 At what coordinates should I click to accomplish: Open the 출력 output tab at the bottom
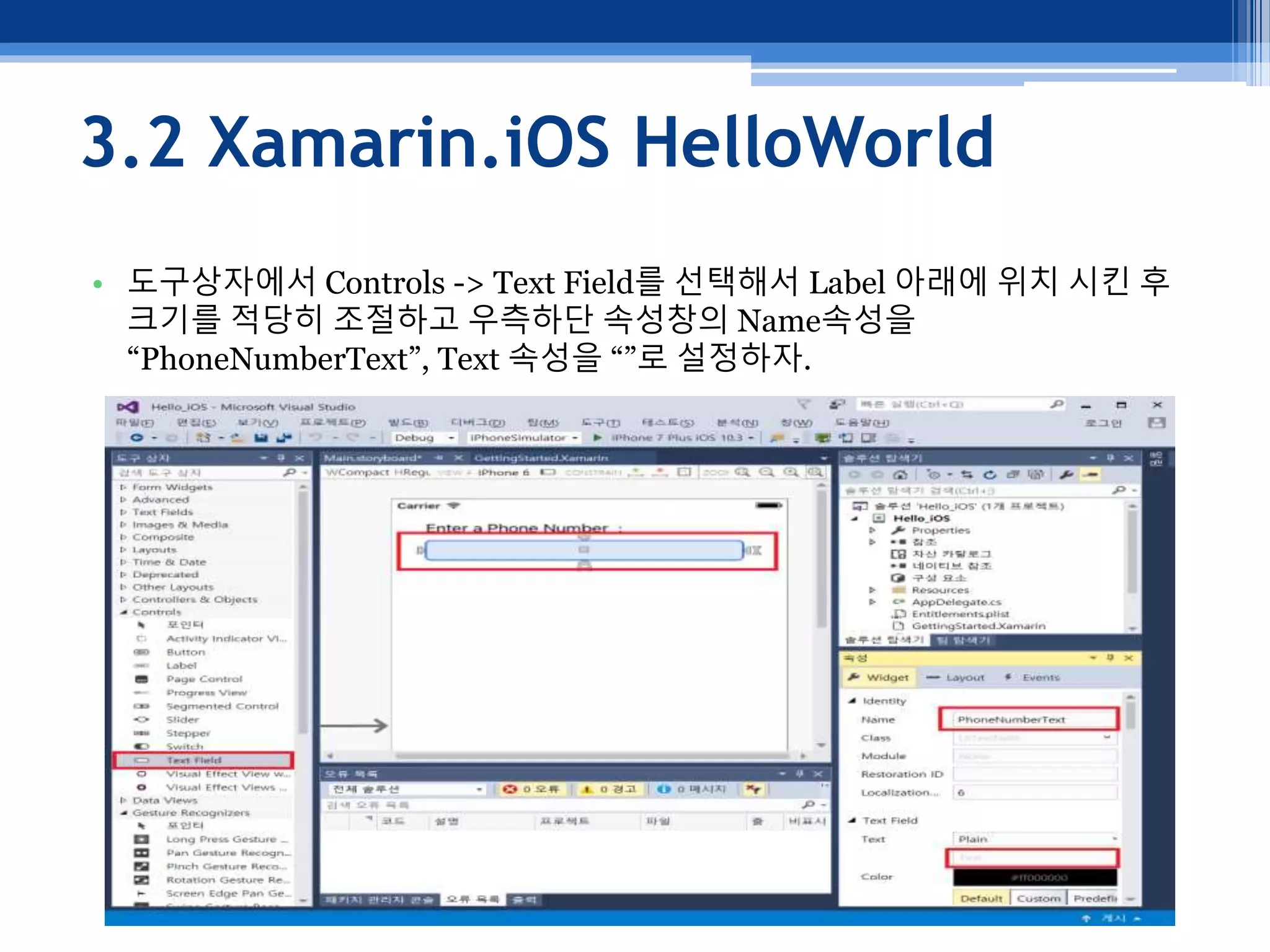(x=525, y=900)
